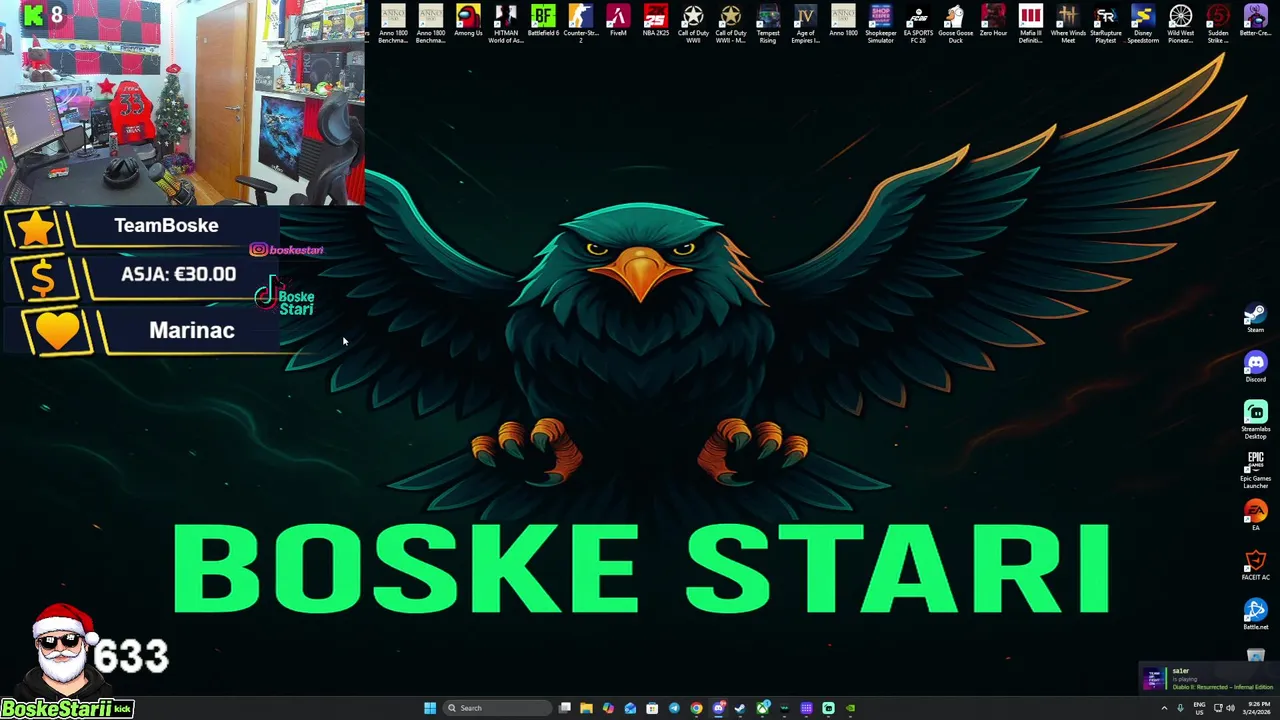Image resolution: width=1280 pixels, height=720 pixels.
Task: Open the Battlefield 6 desktop icon
Action: 543,22
